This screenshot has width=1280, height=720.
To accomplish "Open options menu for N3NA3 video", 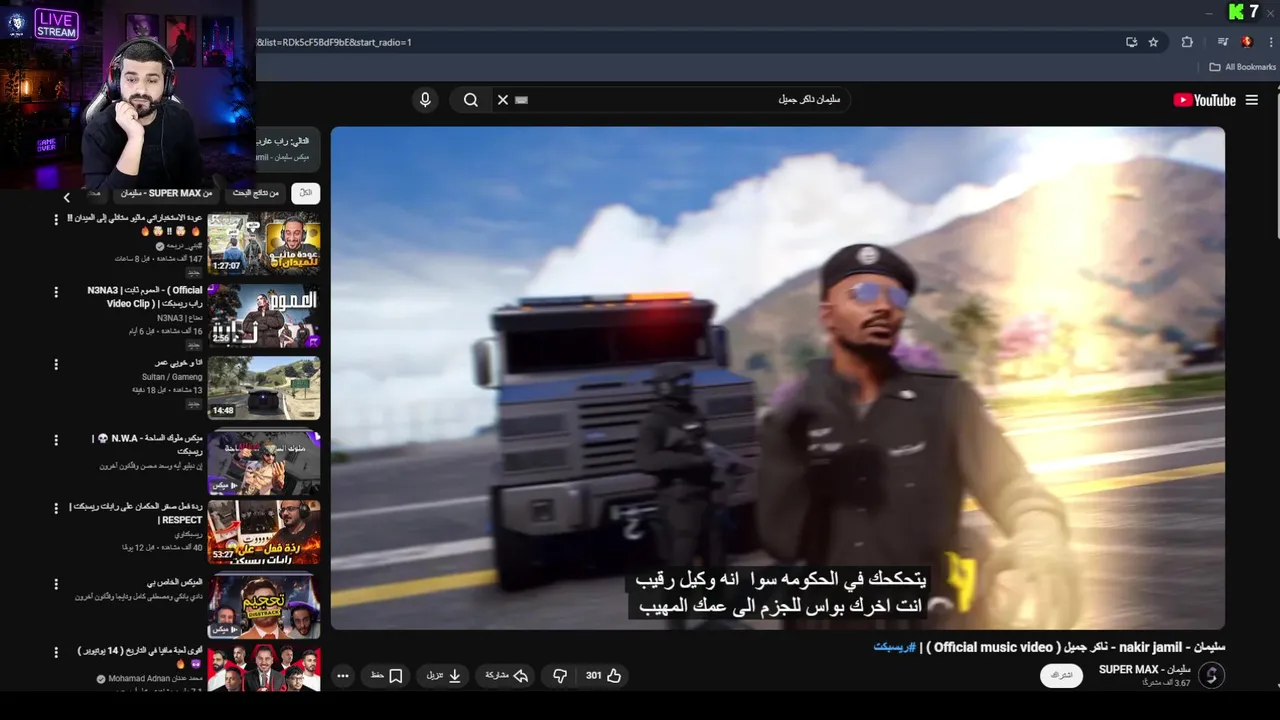I will coord(56,292).
